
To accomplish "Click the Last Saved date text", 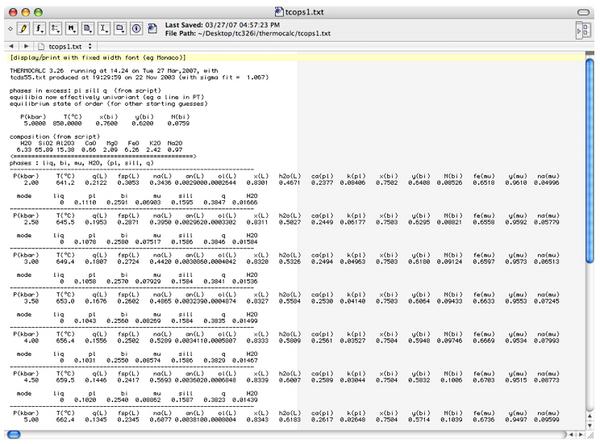I will pyautogui.click(x=222, y=25).
